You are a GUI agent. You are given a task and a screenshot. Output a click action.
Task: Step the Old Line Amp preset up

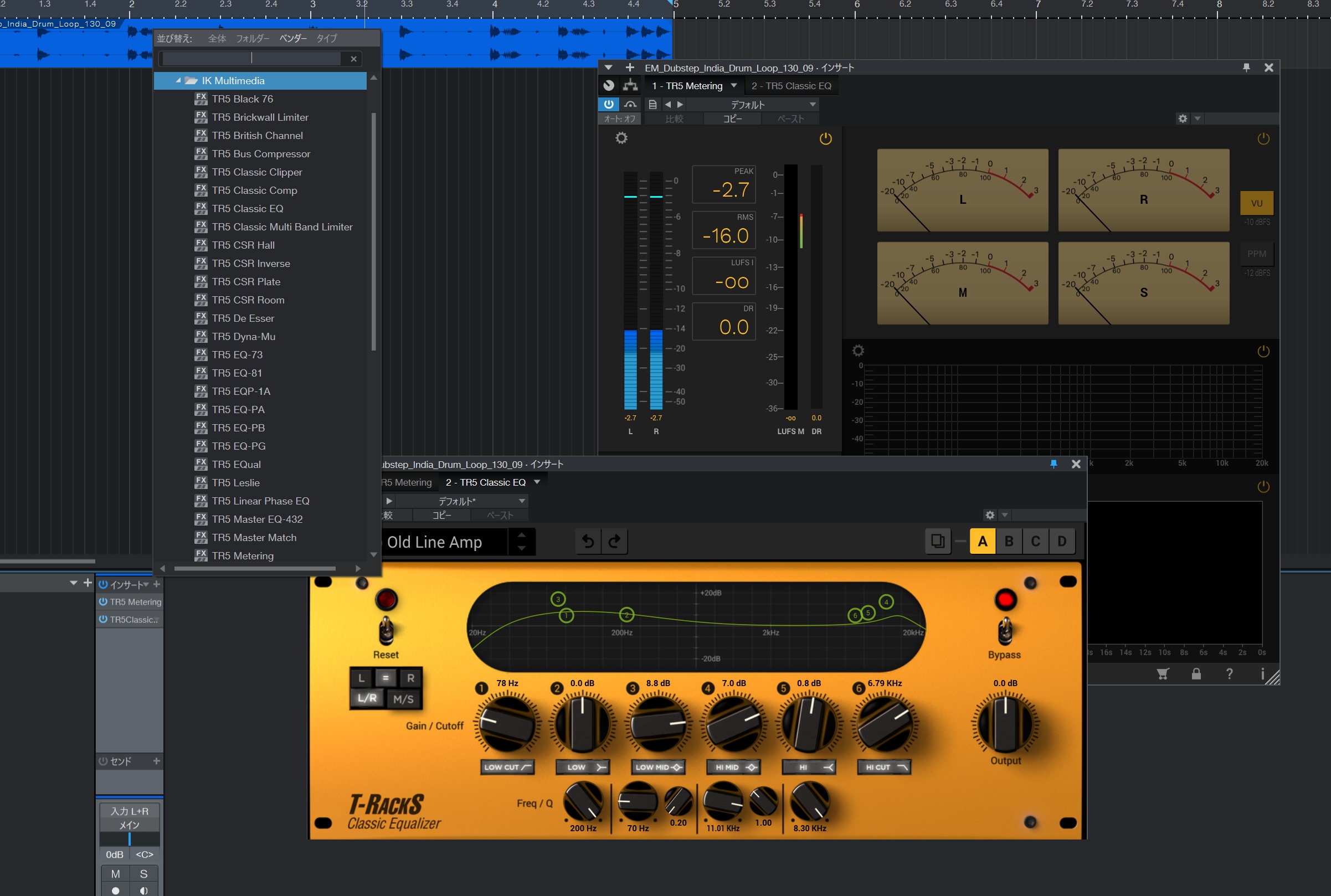click(x=521, y=535)
